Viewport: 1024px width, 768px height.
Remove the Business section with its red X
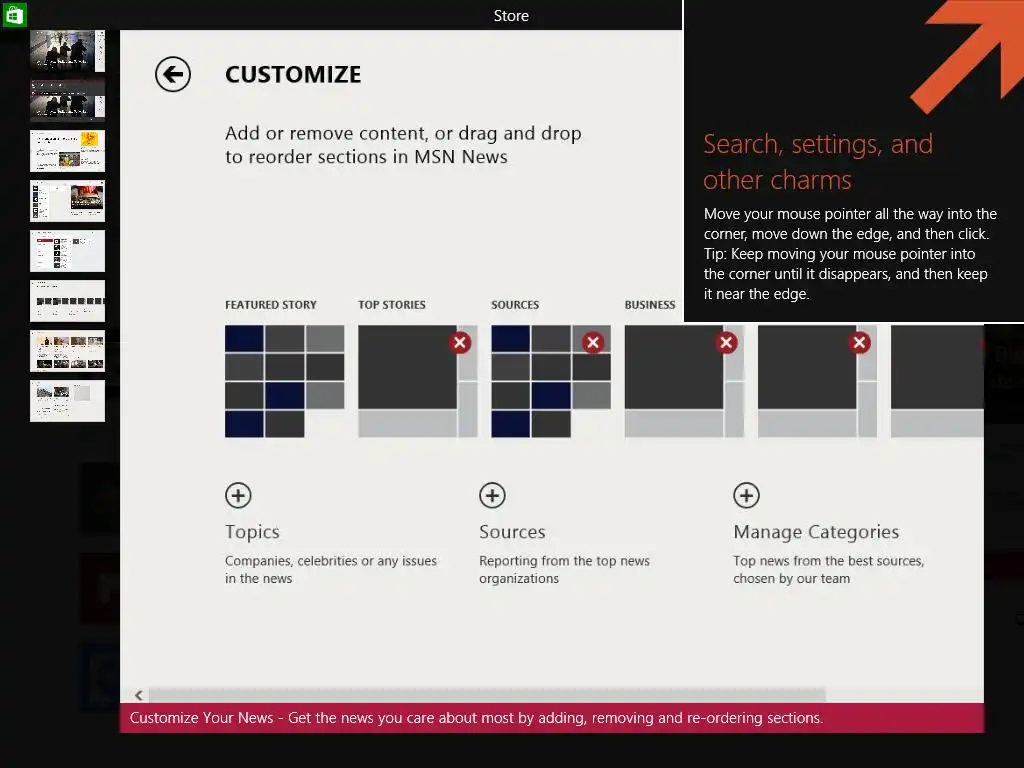(x=726, y=342)
